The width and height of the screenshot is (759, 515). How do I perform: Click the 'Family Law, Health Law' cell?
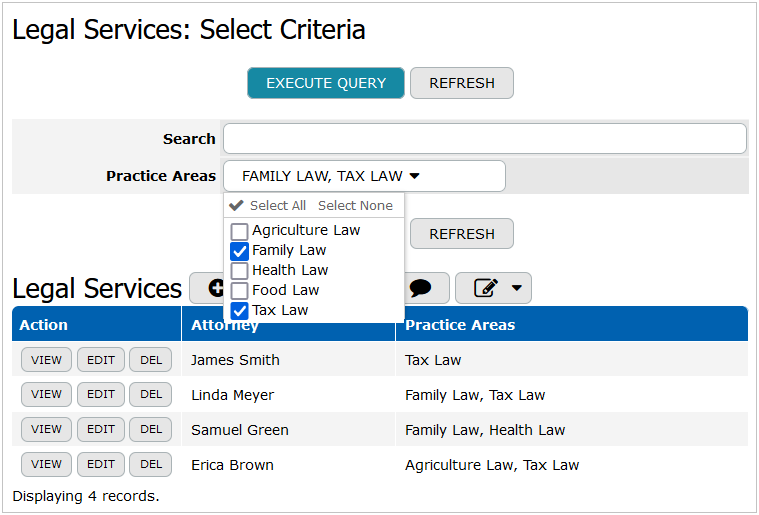pyautogui.click(x=572, y=429)
